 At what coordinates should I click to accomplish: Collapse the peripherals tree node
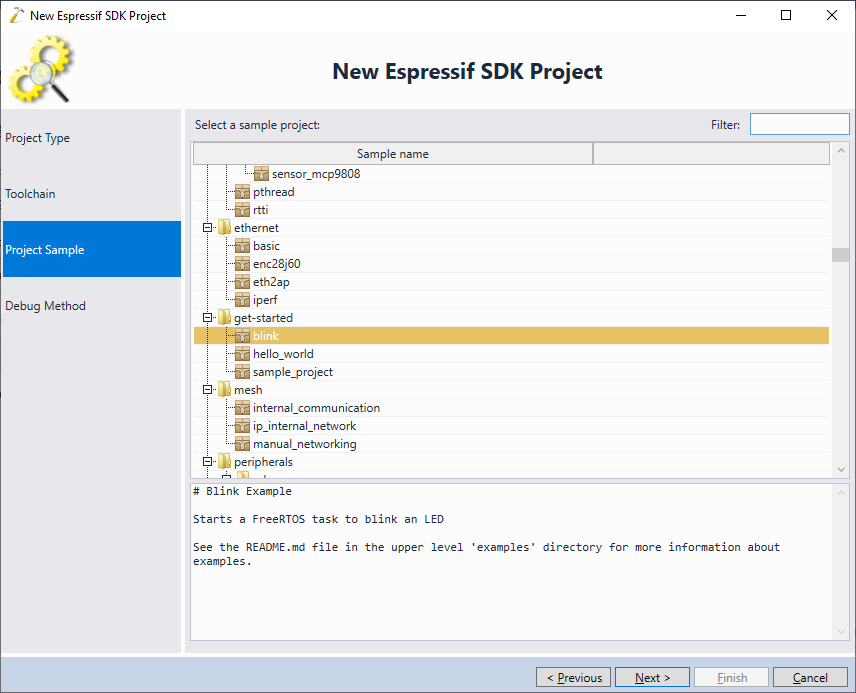207,462
